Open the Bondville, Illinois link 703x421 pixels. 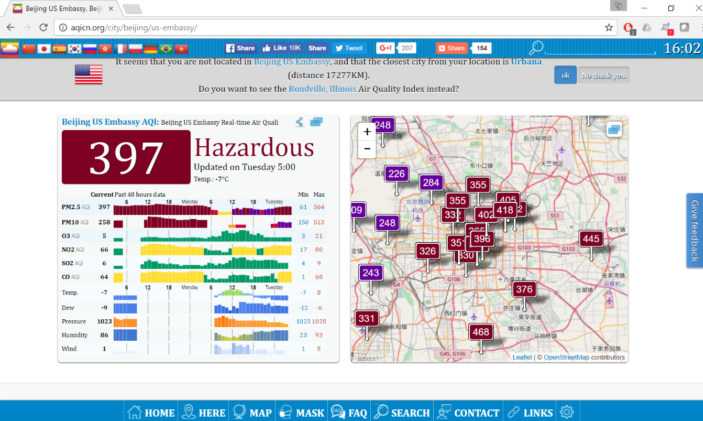point(322,89)
